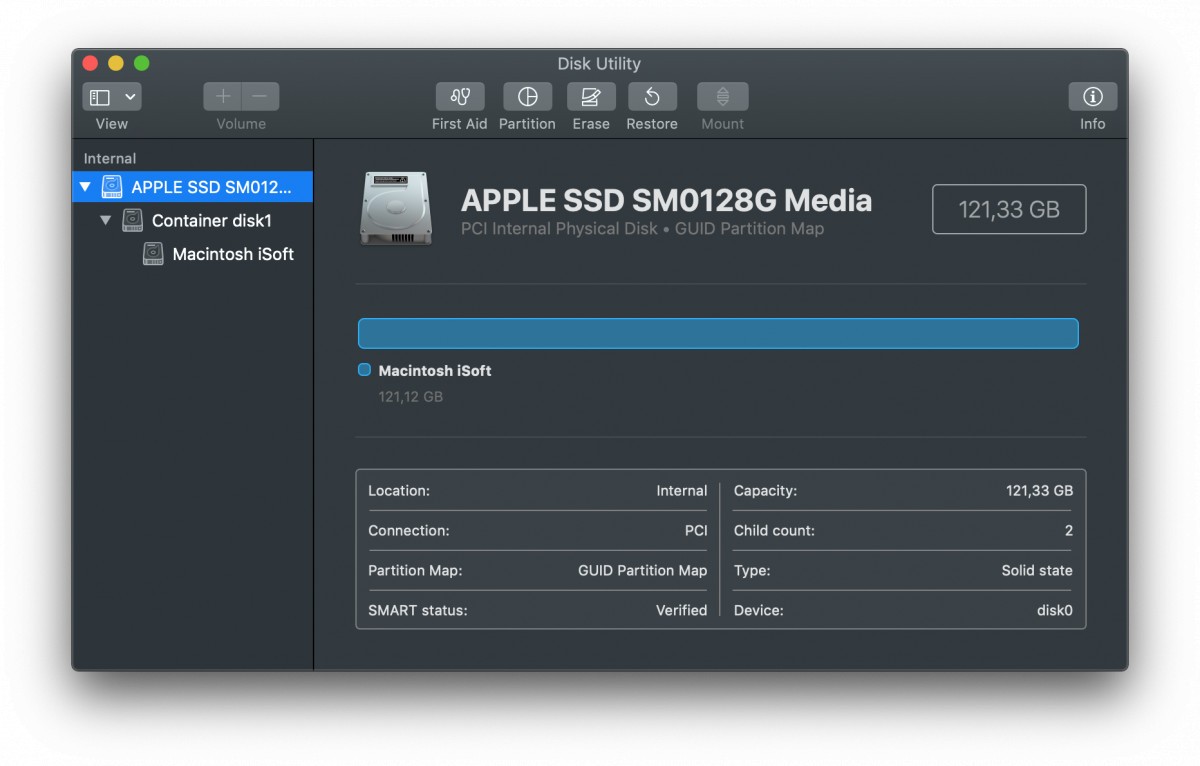Image resolution: width=1200 pixels, height=766 pixels.
Task: Click the SMART status Verified value
Action: (x=681, y=610)
